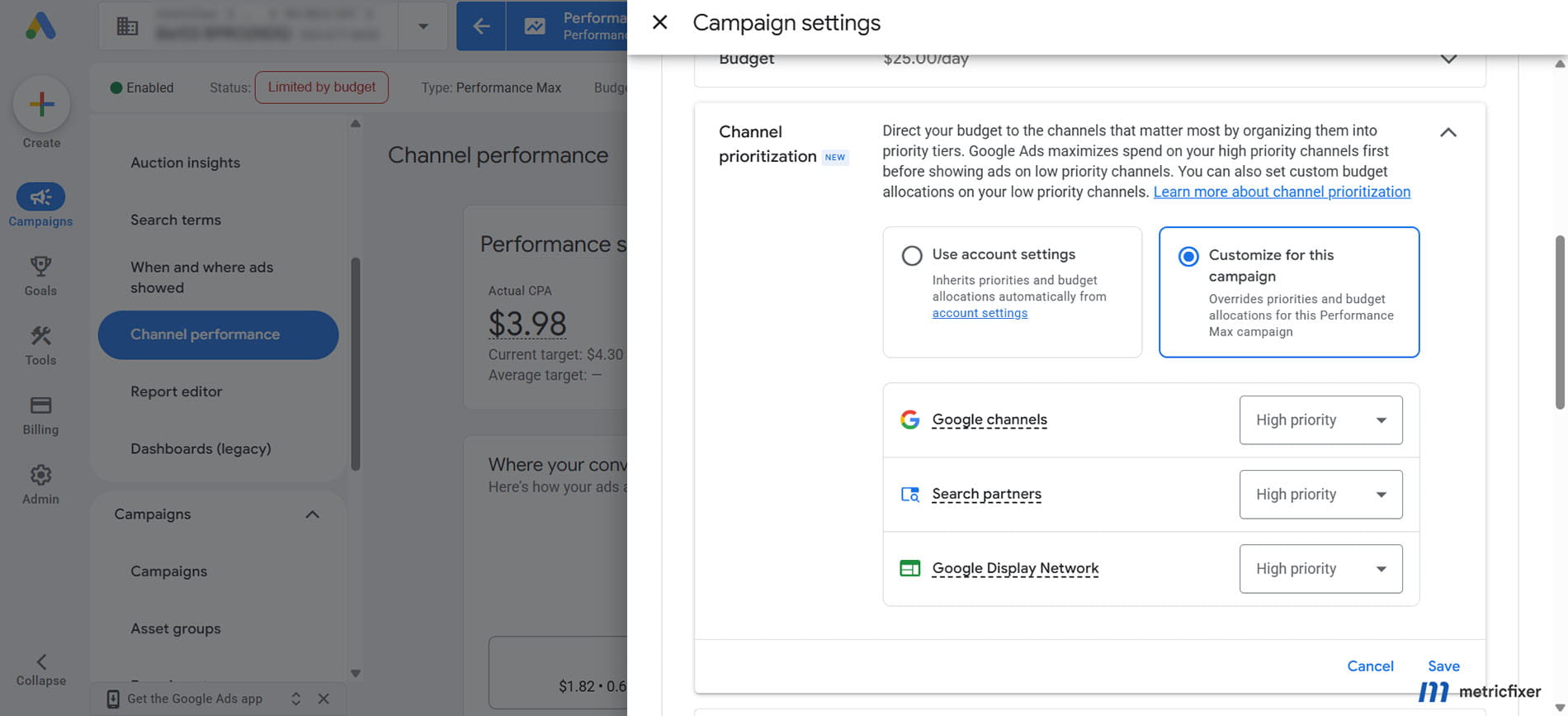Click the phone icon in the app banner
The image size is (1568, 716).
coord(113,699)
